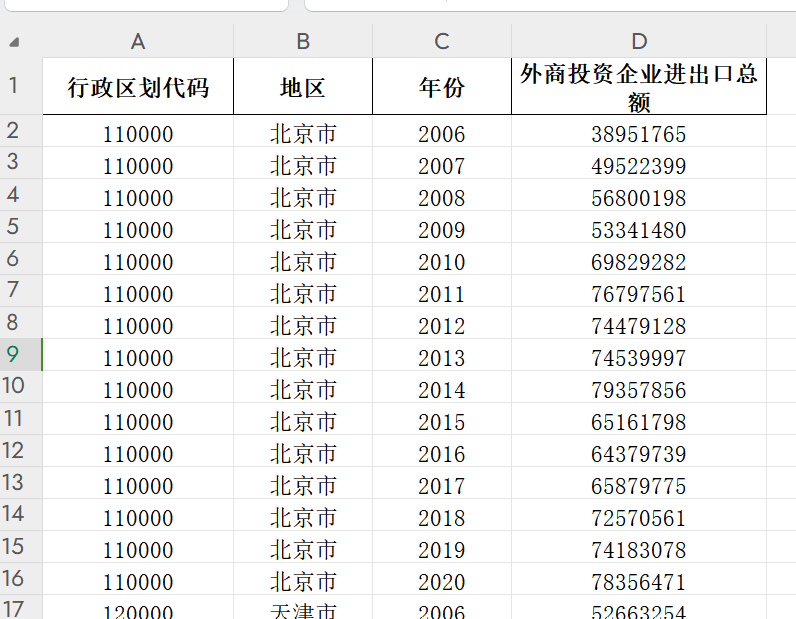Click cell with value 74183078
The image size is (796, 619).
(639, 547)
